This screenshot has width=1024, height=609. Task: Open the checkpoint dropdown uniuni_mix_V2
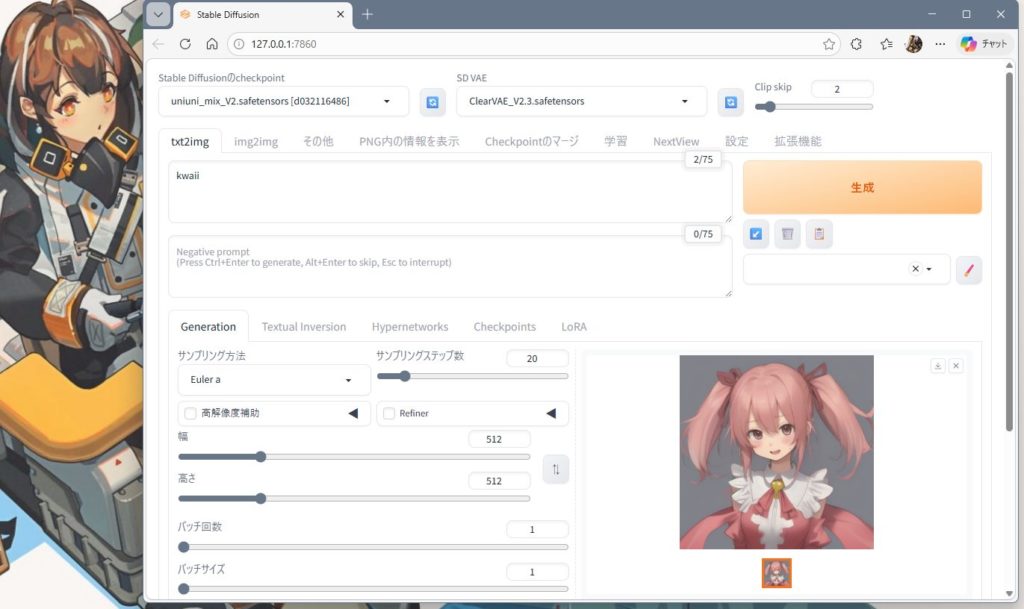(283, 102)
